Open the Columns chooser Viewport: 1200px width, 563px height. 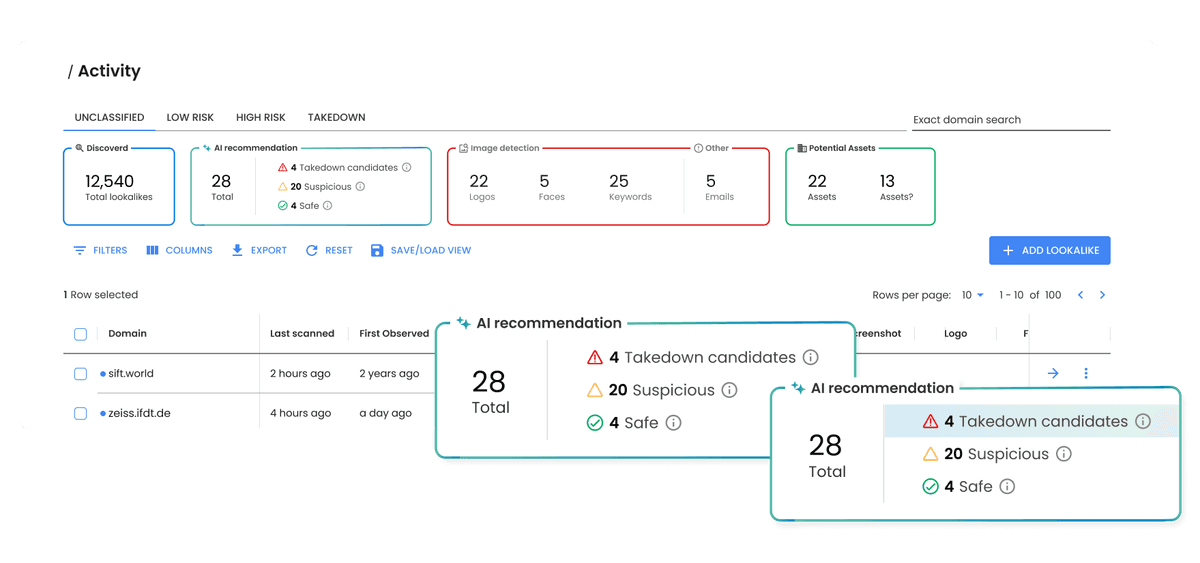pyautogui.click(x=179, y=250)
